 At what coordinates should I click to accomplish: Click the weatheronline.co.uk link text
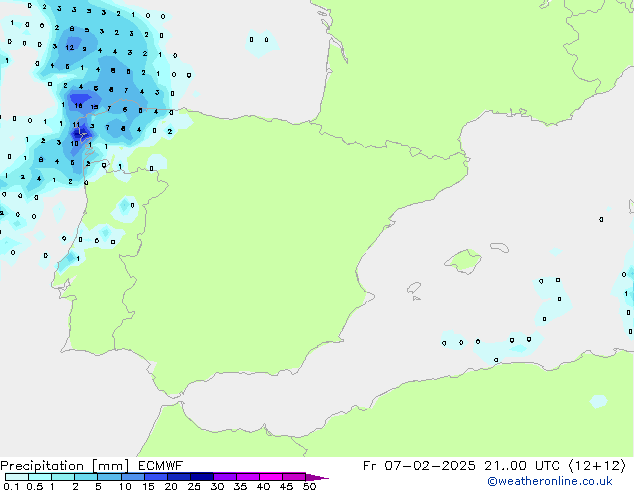(x=550, y=482)
